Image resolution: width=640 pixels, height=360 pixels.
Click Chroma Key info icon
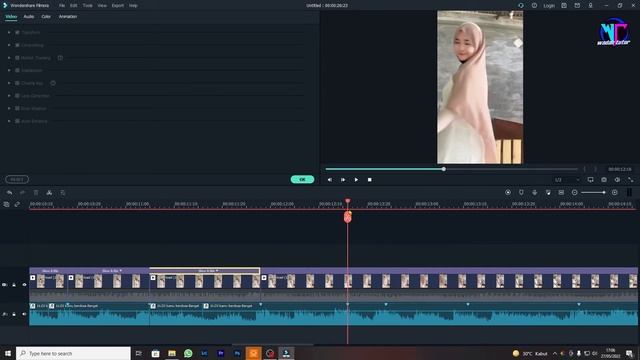pyautogui.click(x=53, y=83)
